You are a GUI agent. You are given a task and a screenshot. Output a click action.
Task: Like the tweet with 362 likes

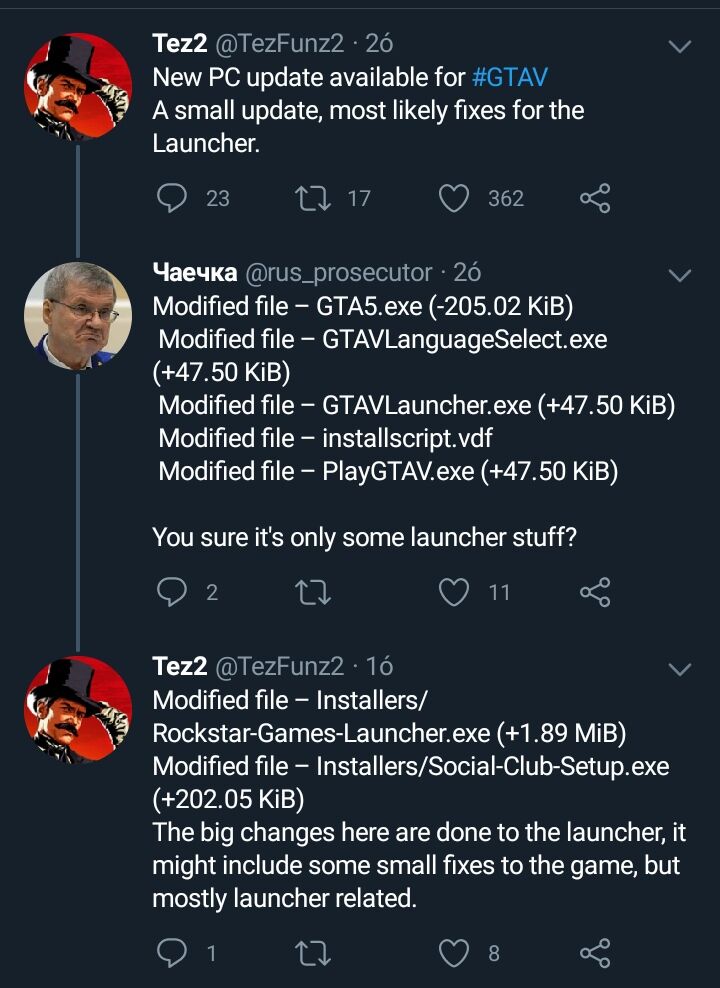point(455,198)
